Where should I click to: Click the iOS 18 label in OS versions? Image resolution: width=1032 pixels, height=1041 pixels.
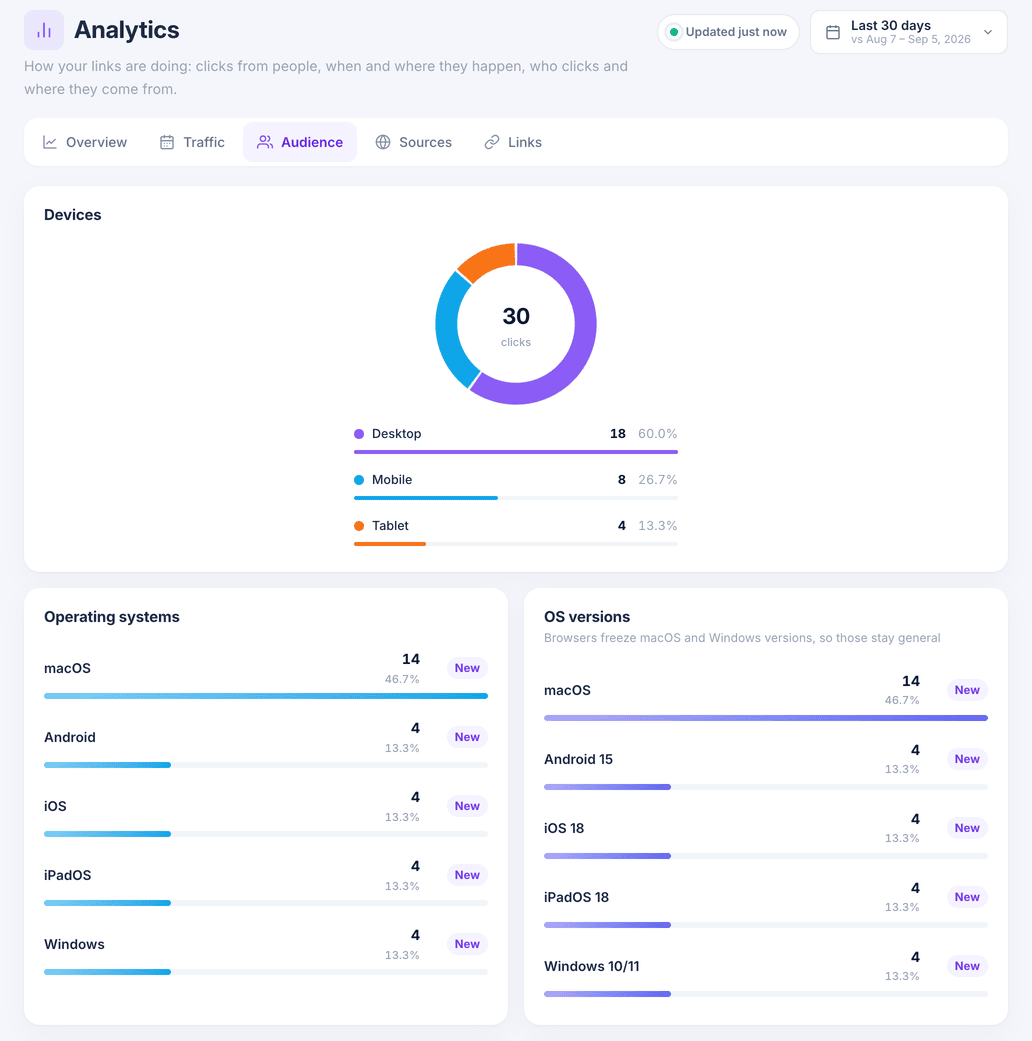coord(564,828)
